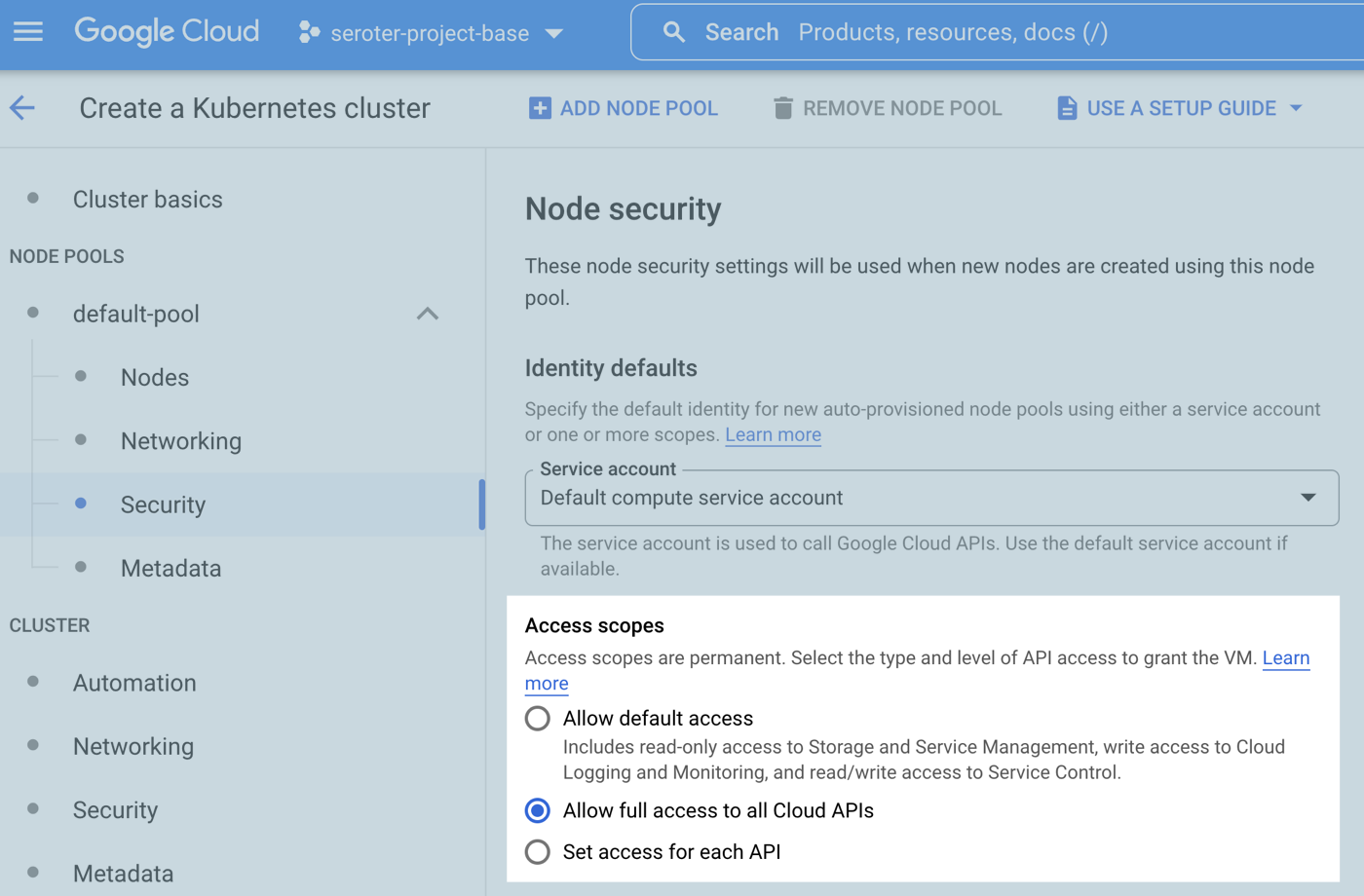Click the search magnifier icon
Image resolution: width=1364 pixels, height=896 pixels.
(673, 32)
